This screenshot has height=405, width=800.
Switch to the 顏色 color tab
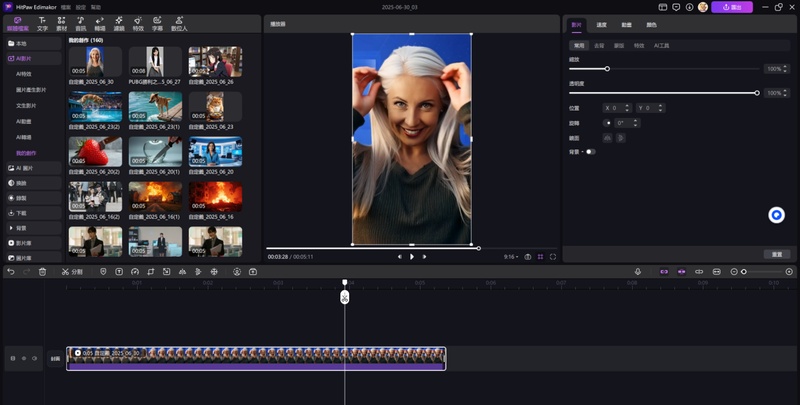click(652, 25)
